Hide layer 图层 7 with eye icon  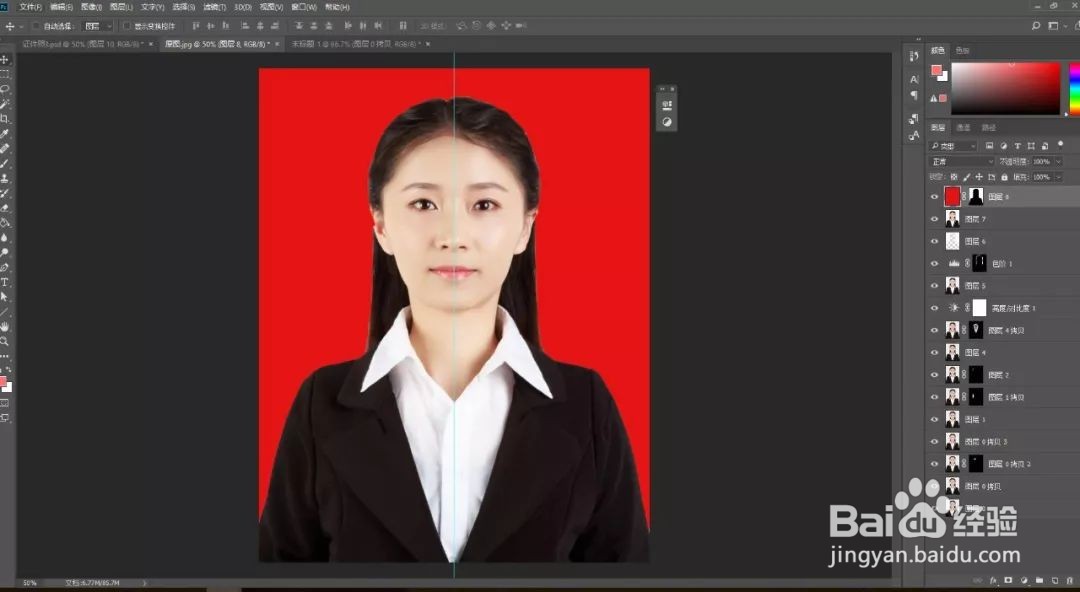[935, 219]
